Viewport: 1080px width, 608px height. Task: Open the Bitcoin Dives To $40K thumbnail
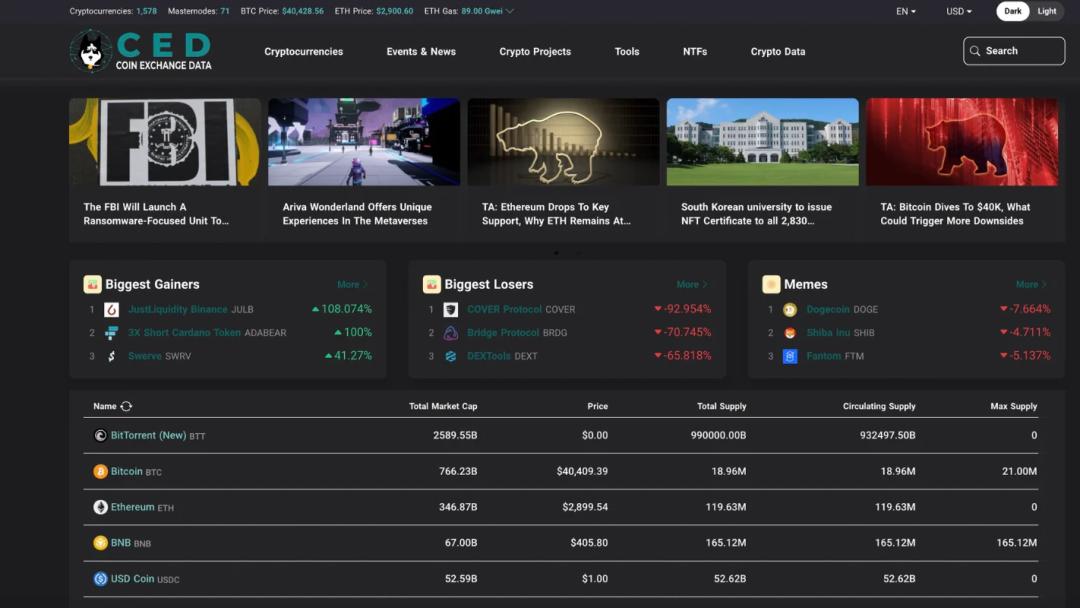(x=962, y=142)
